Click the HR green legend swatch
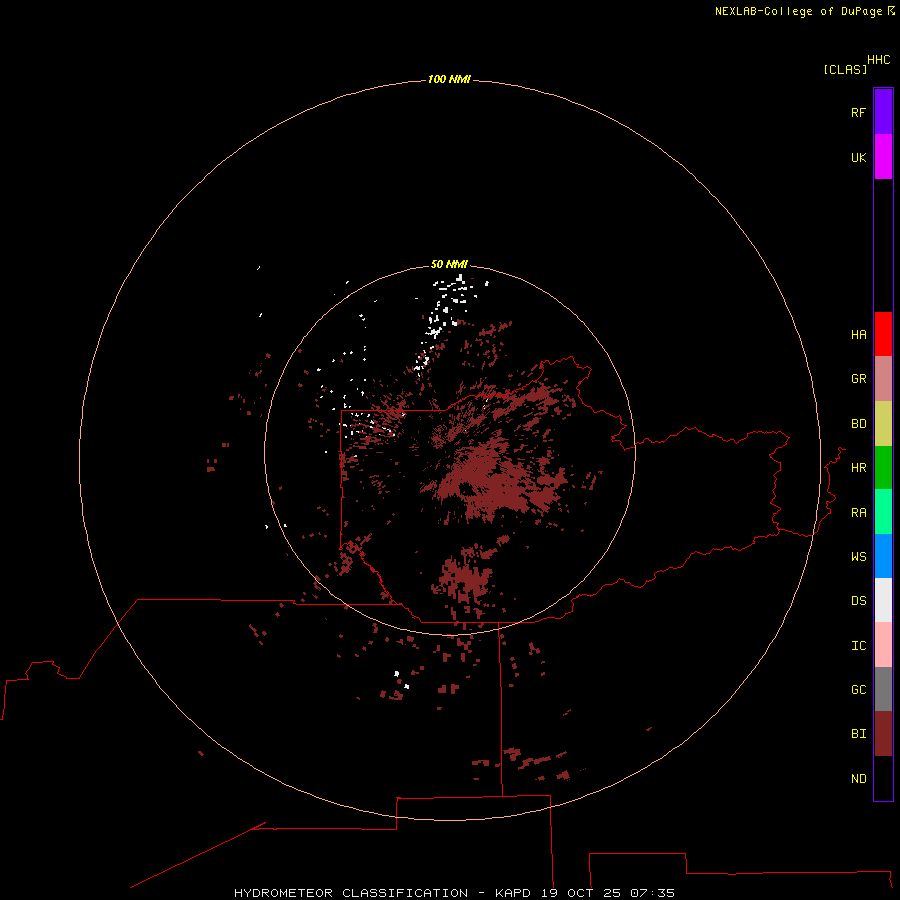 pos(883,467)
